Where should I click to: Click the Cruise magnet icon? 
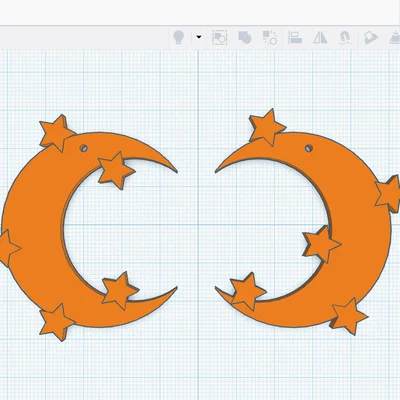point(345,38)
